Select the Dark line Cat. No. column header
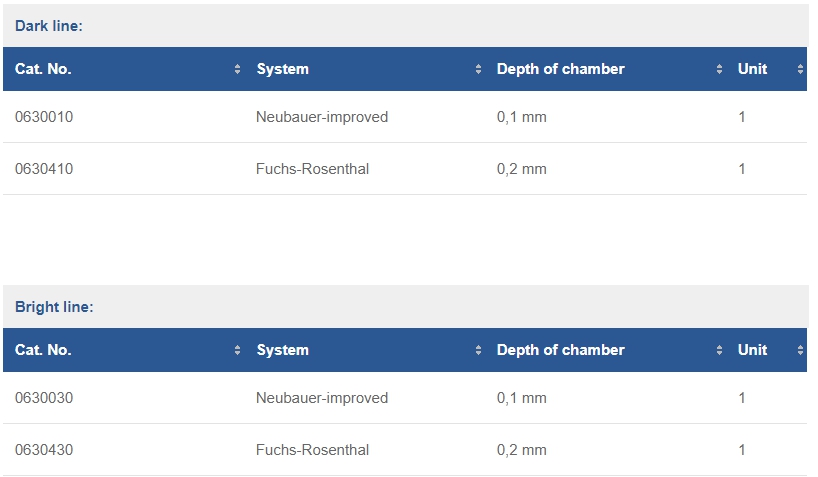The width and height of the screenshot is (818, 477). click(43, 69)
